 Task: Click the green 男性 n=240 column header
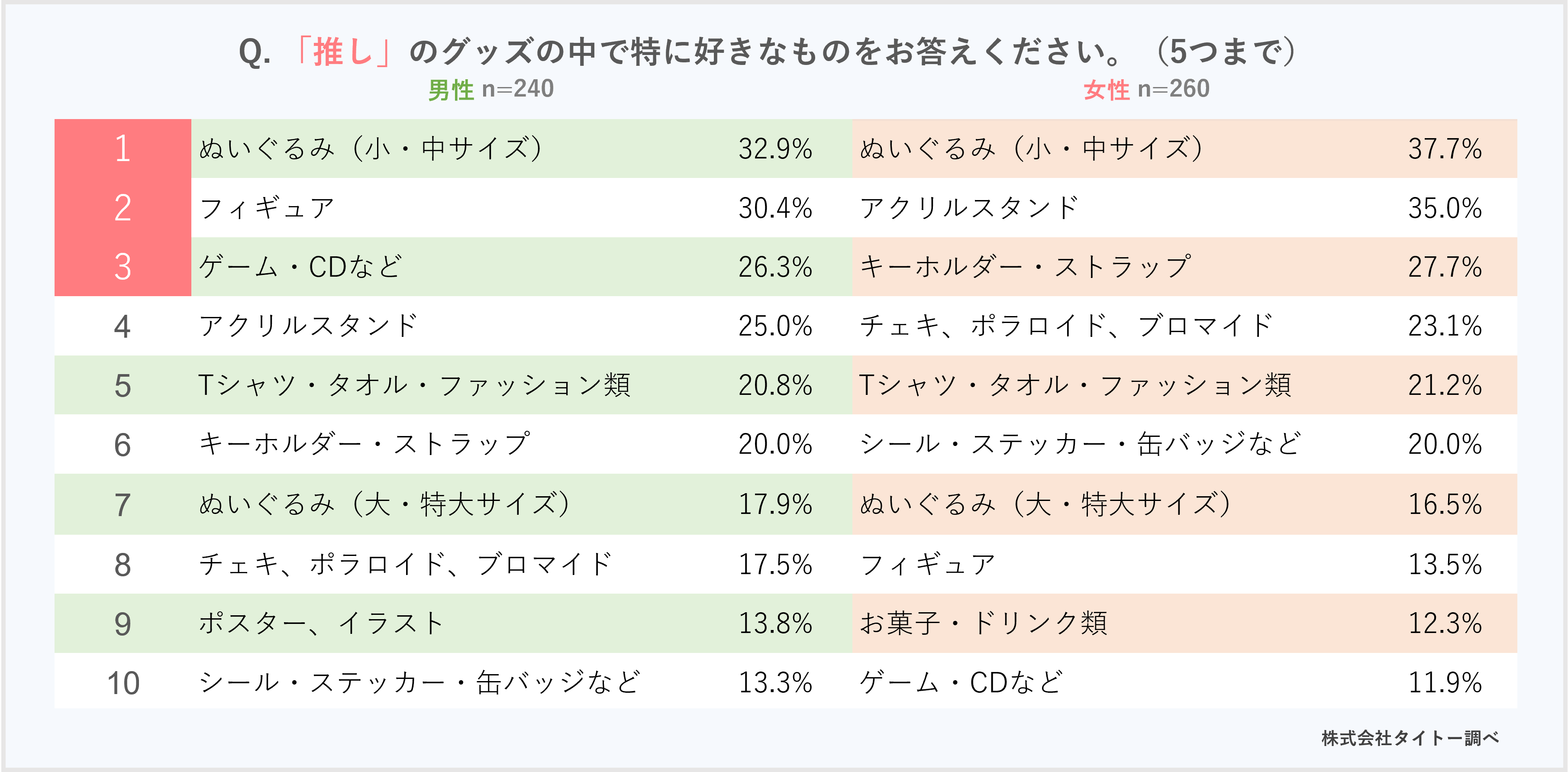[490, 90]
